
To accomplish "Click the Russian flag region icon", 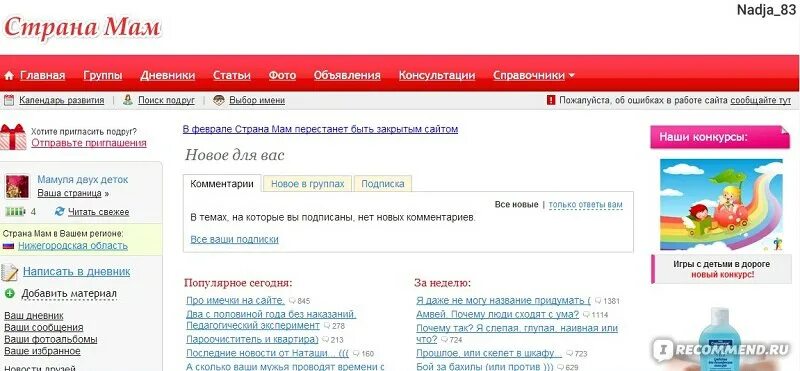I will point(8,246).
